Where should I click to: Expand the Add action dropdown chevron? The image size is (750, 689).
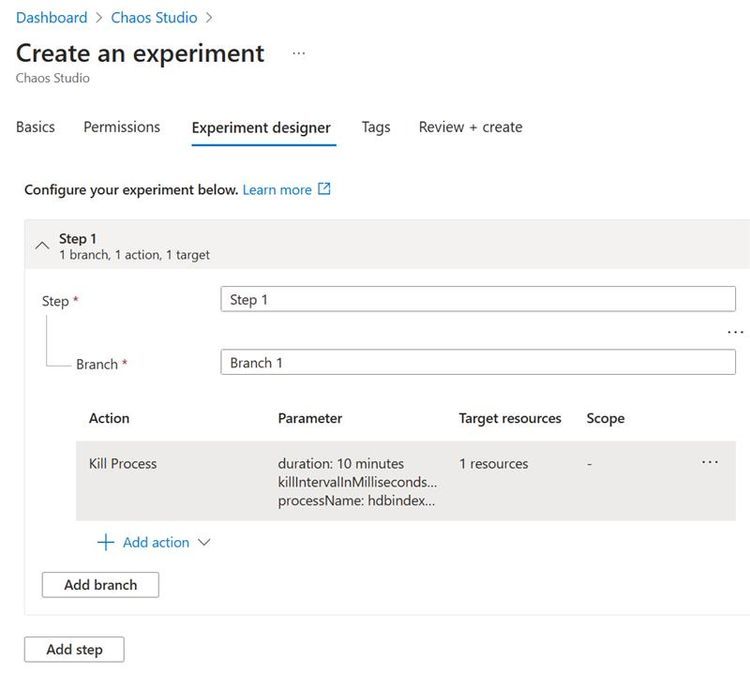click(x=204, y=542)
